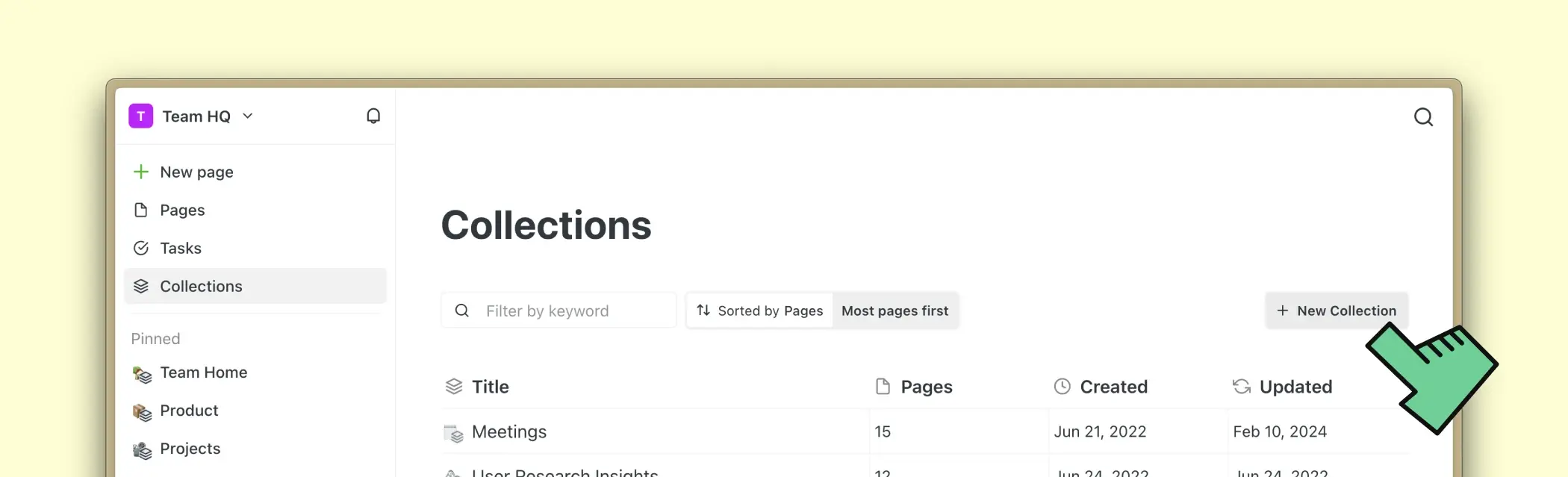Sort by the Title column header
The width and height of the screenshot is (1568, 477).
coord(490,387)
